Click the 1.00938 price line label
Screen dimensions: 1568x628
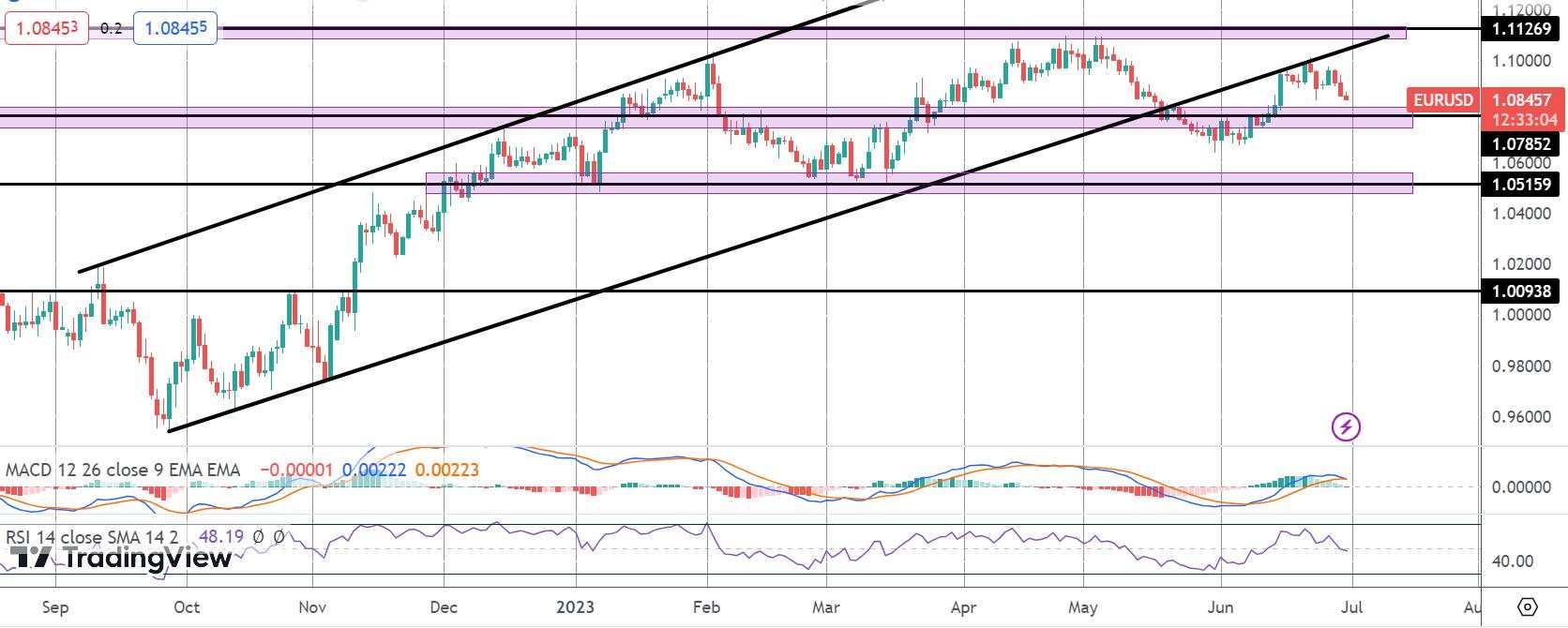pyautogui.click(x=1520, y=292)
